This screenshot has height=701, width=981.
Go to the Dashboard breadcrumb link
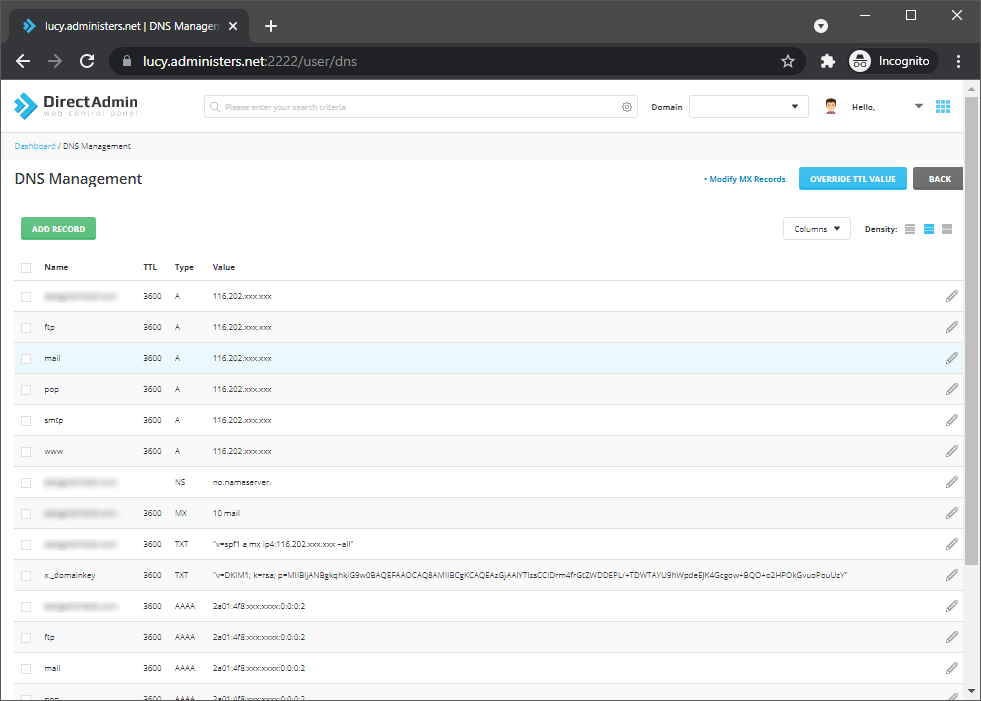pos(35,146)
